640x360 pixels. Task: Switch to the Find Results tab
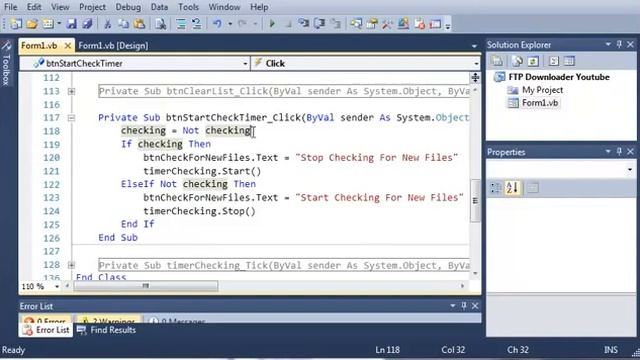click(107, 330)
